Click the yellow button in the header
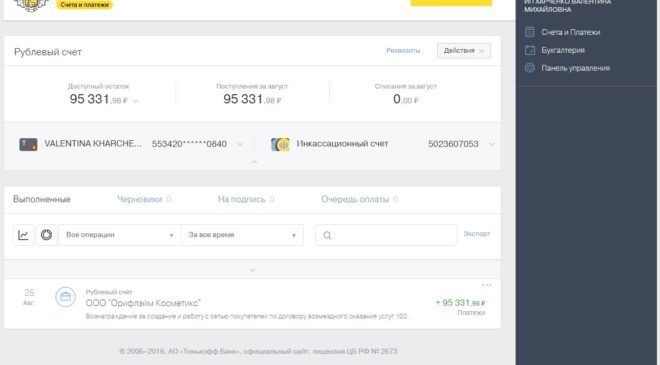The image size is (660, 365). pyautogui.click(x=451, y=3)
